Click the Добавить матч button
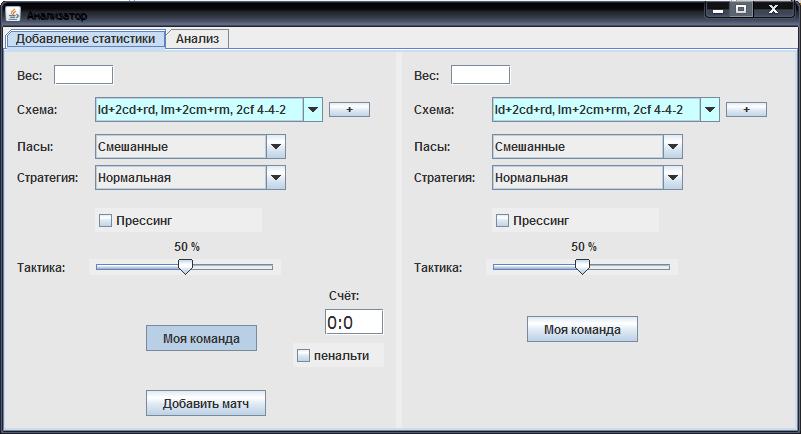 click(x=206, y=403)
